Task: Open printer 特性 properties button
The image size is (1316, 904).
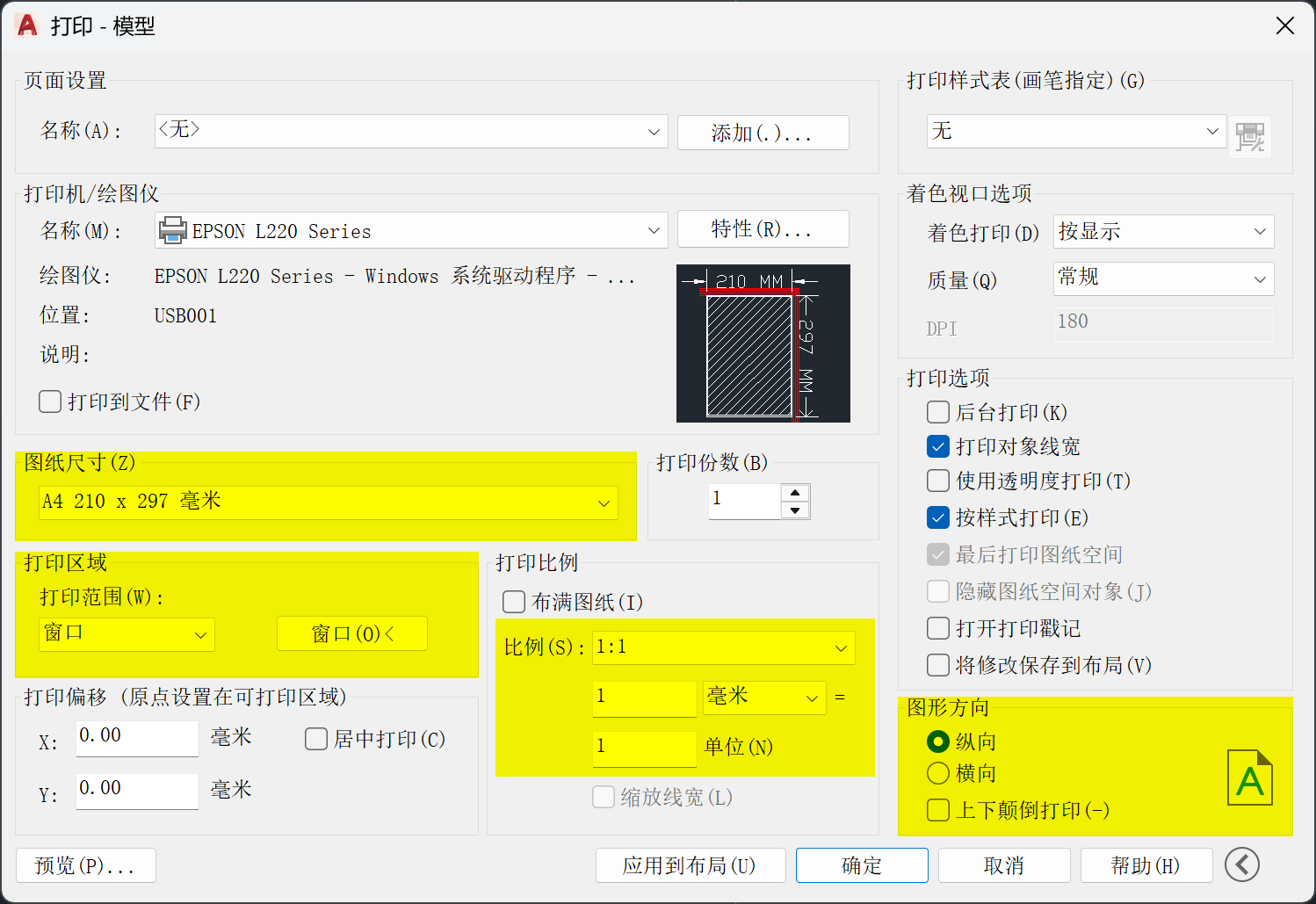Action: (x=763, y=229)
